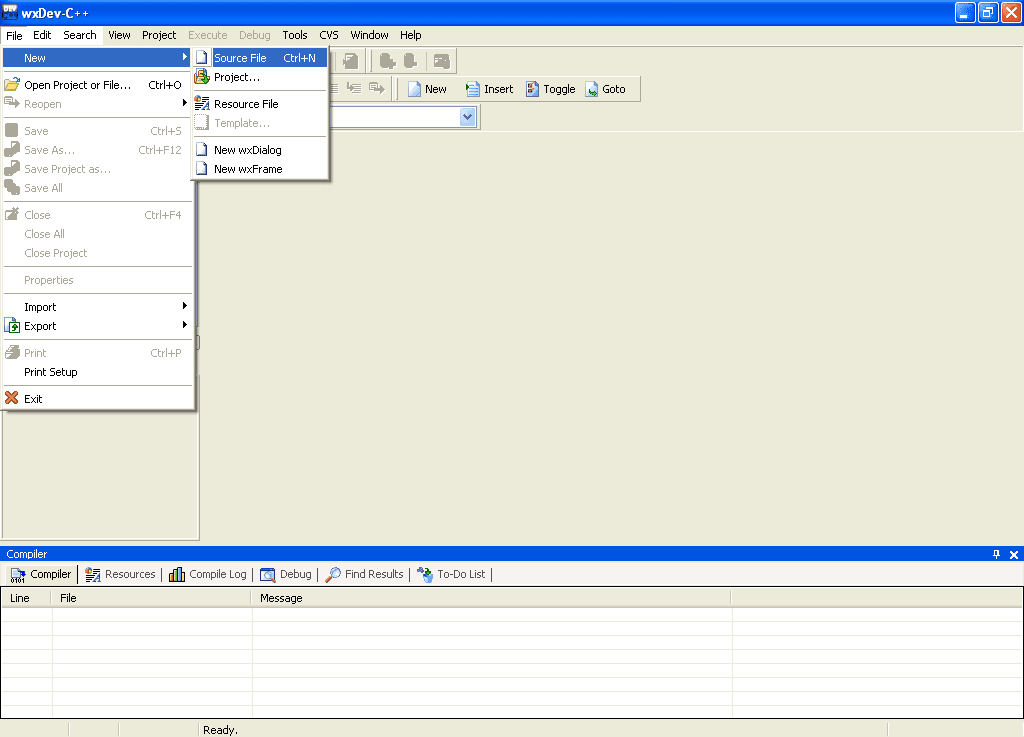The width and height of the screenshot is (1024, 737).
Task: Click the greyed indent toolbar icon
Action: [354, 88]
